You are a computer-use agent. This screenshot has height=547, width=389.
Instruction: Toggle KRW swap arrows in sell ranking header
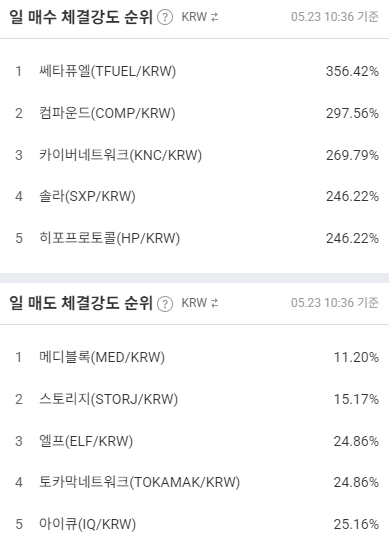(x=215, y=303)
